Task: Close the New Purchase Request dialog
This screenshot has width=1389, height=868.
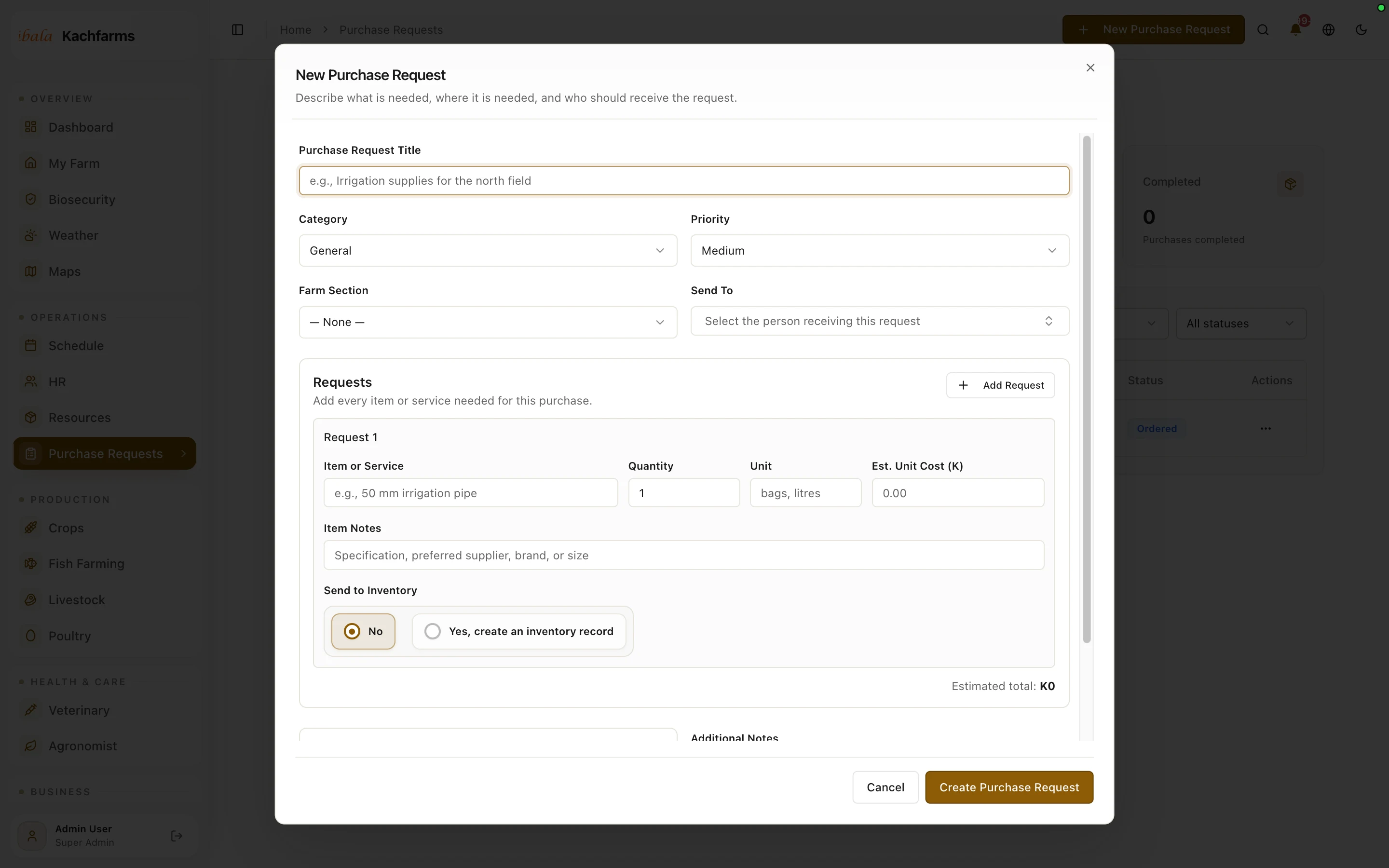Action: pos(1090,68)
